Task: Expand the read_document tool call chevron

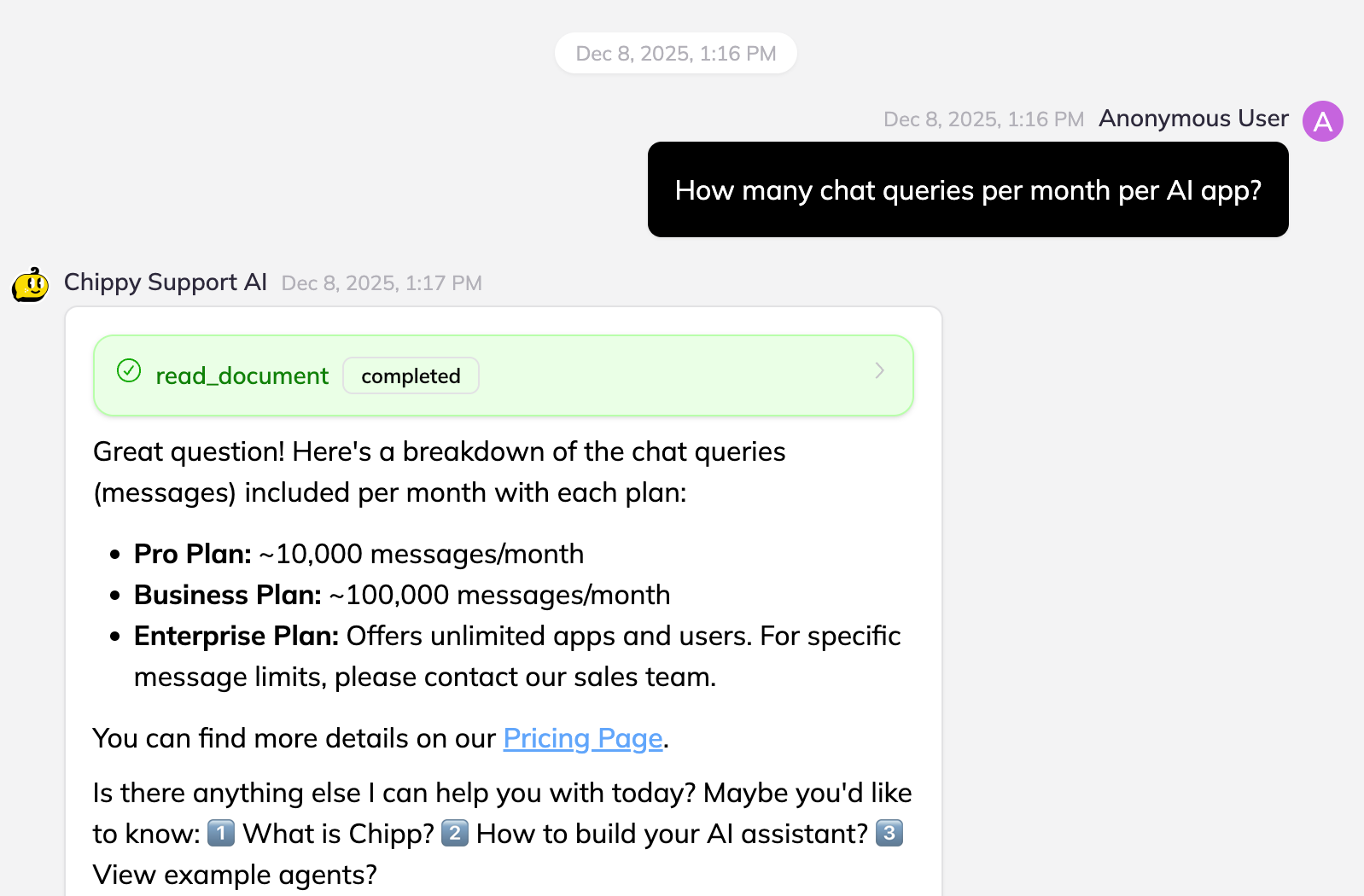Action: (x=879, y=371)
